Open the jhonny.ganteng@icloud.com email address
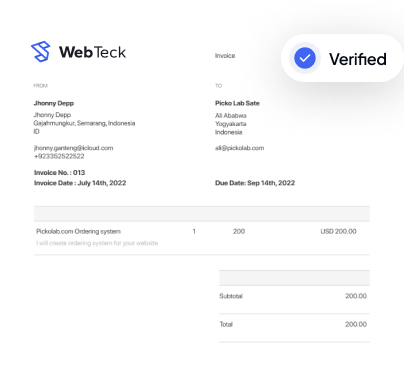 [73, 148]
